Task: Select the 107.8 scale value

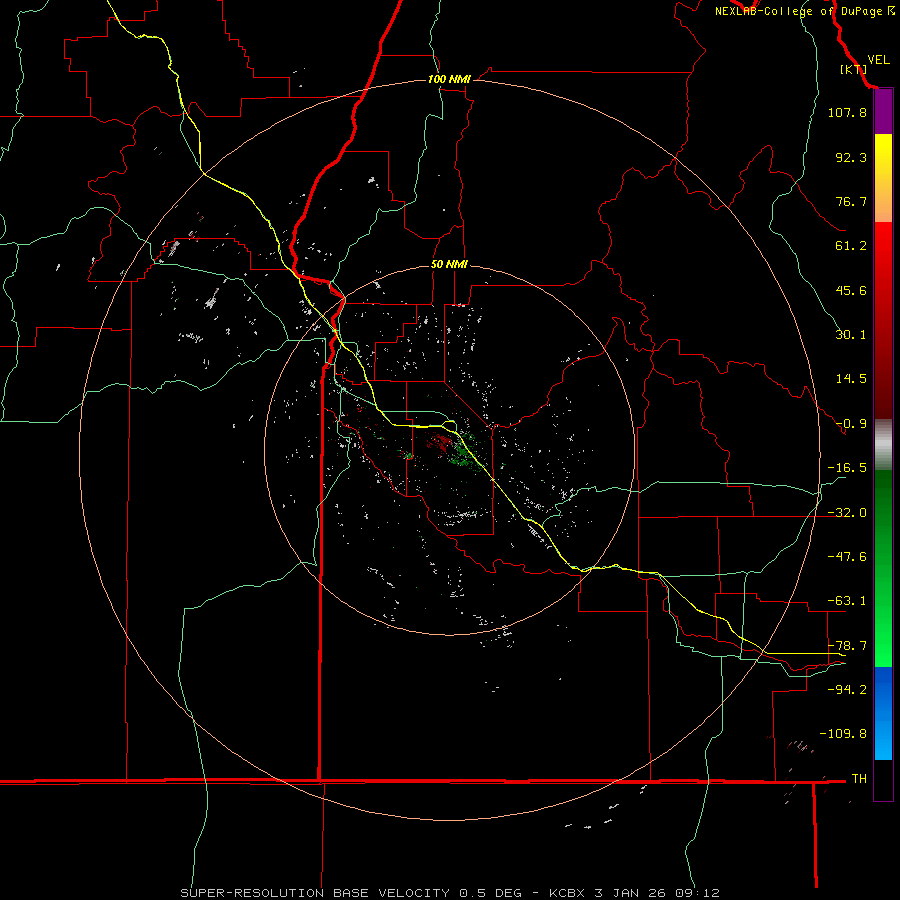Action: coord(847,112)
